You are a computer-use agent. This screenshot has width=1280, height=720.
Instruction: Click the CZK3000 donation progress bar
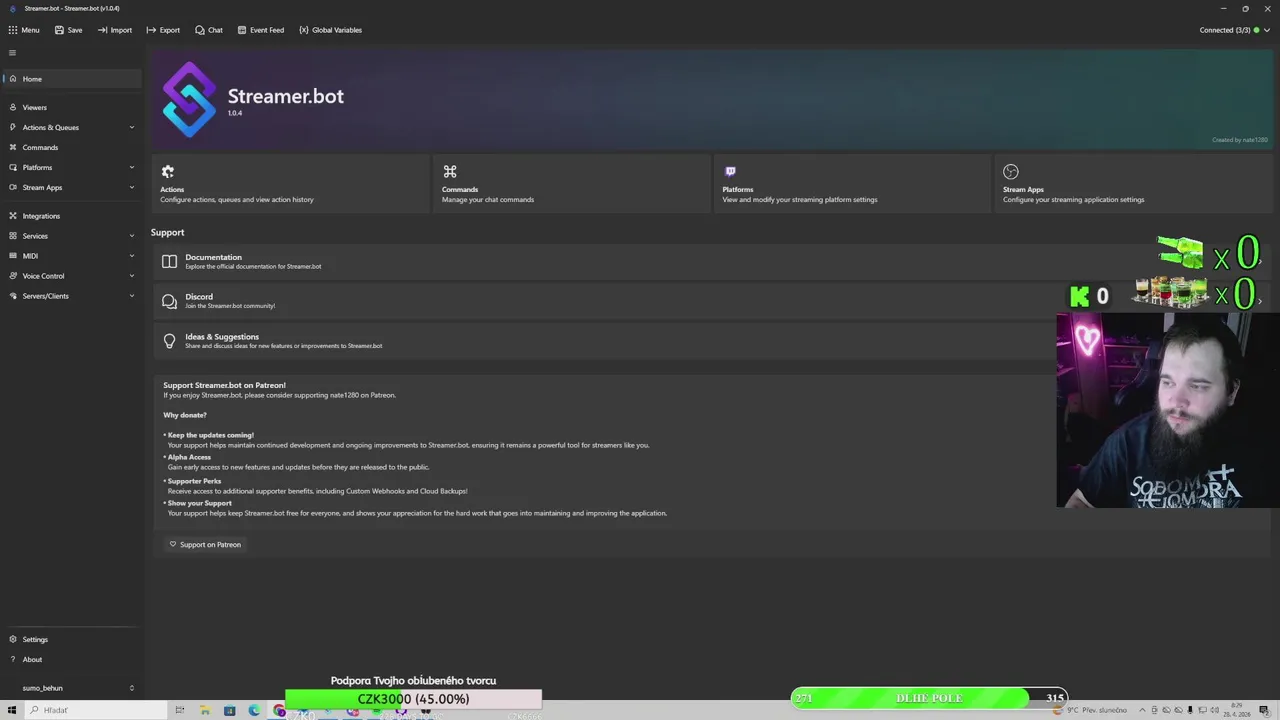pos(413,698)
